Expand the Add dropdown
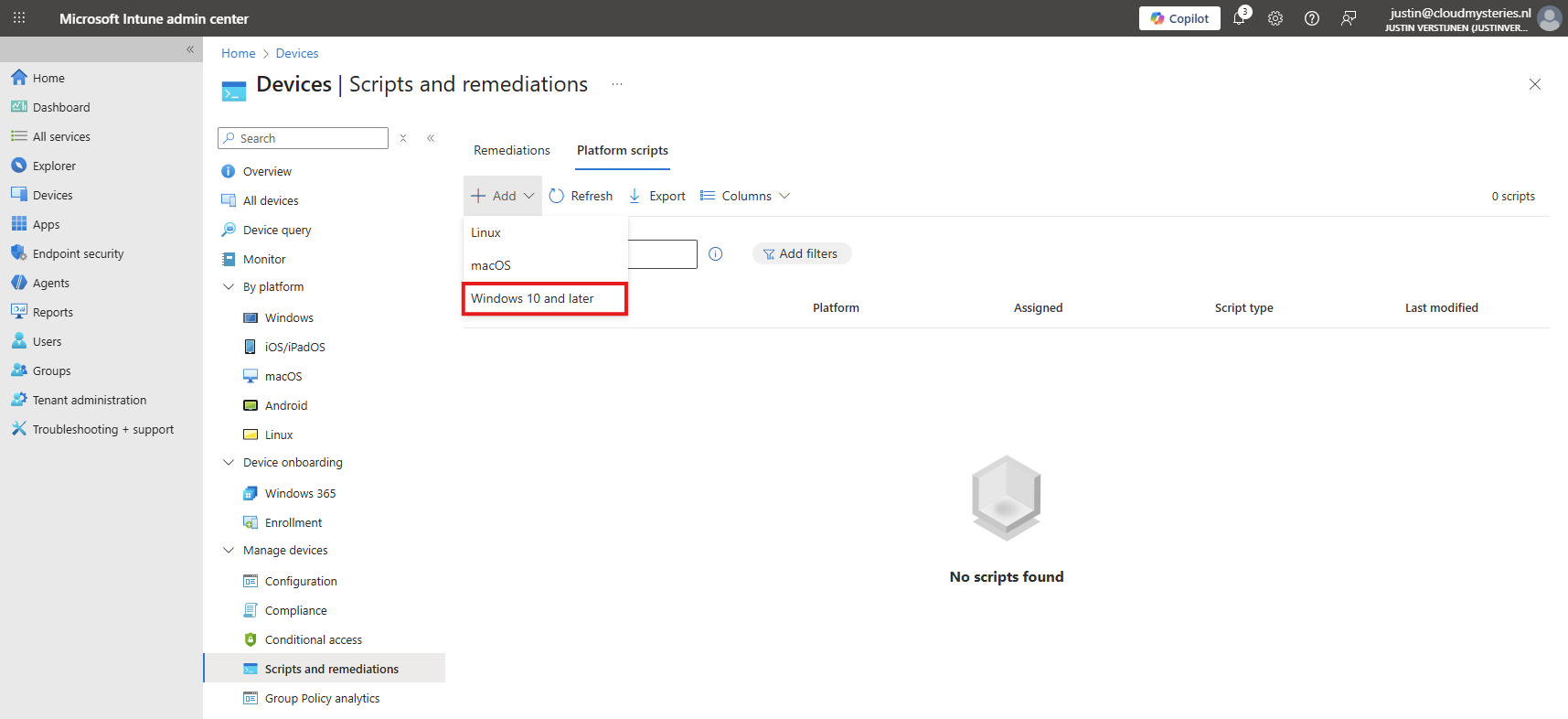 [503, 196]
